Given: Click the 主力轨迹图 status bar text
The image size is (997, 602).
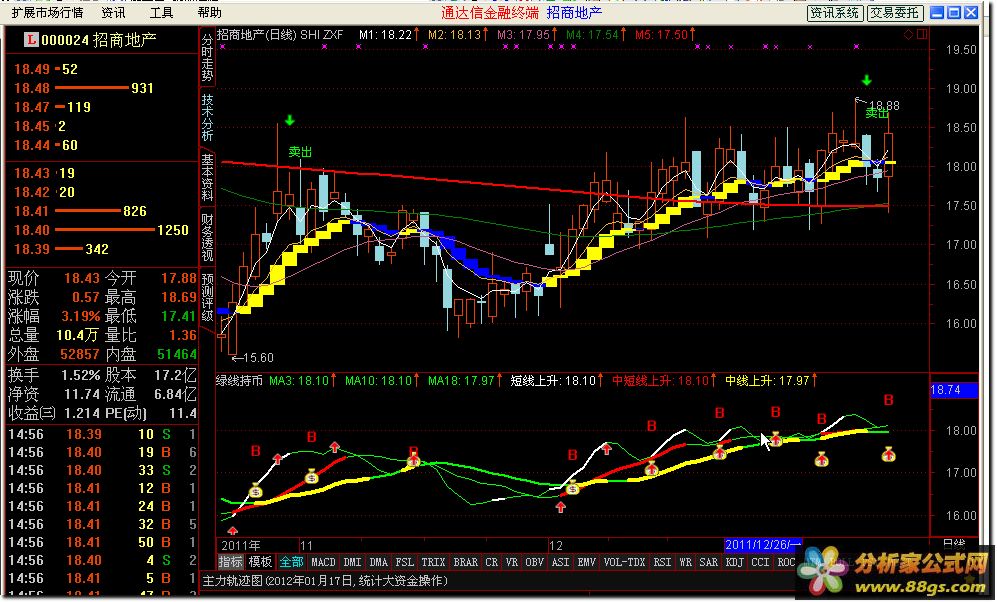Looking at the screenshot, I should coord(324,580).
